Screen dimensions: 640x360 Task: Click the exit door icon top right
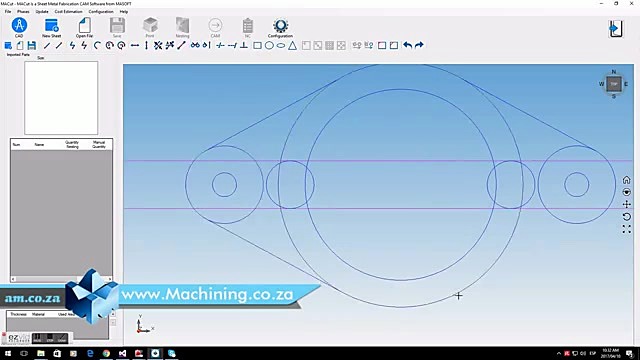(616, 29)
